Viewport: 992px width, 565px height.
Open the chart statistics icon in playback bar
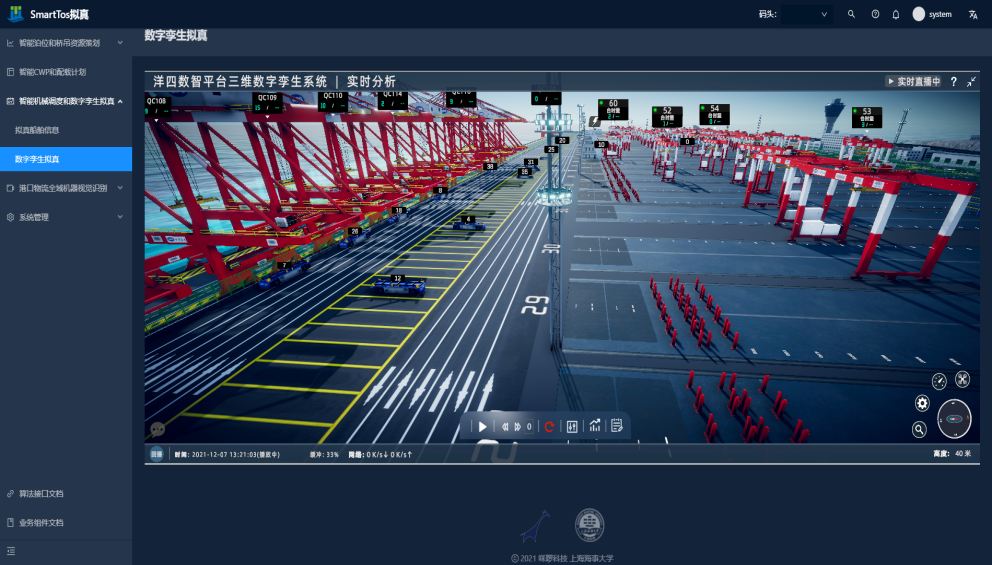tap(595, 426)
